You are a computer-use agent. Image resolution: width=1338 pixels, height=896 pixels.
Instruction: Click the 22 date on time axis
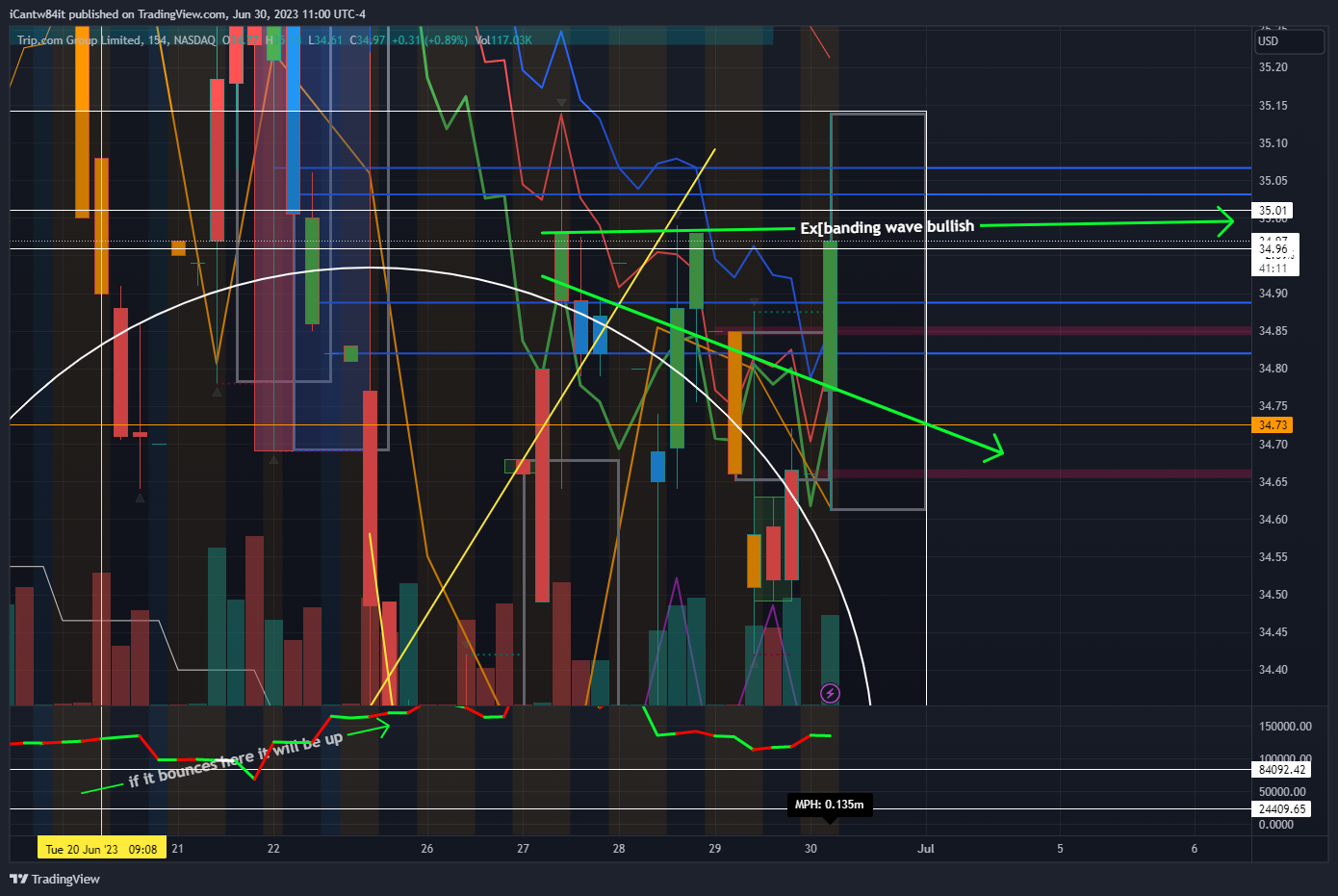[x=273, y=849]
